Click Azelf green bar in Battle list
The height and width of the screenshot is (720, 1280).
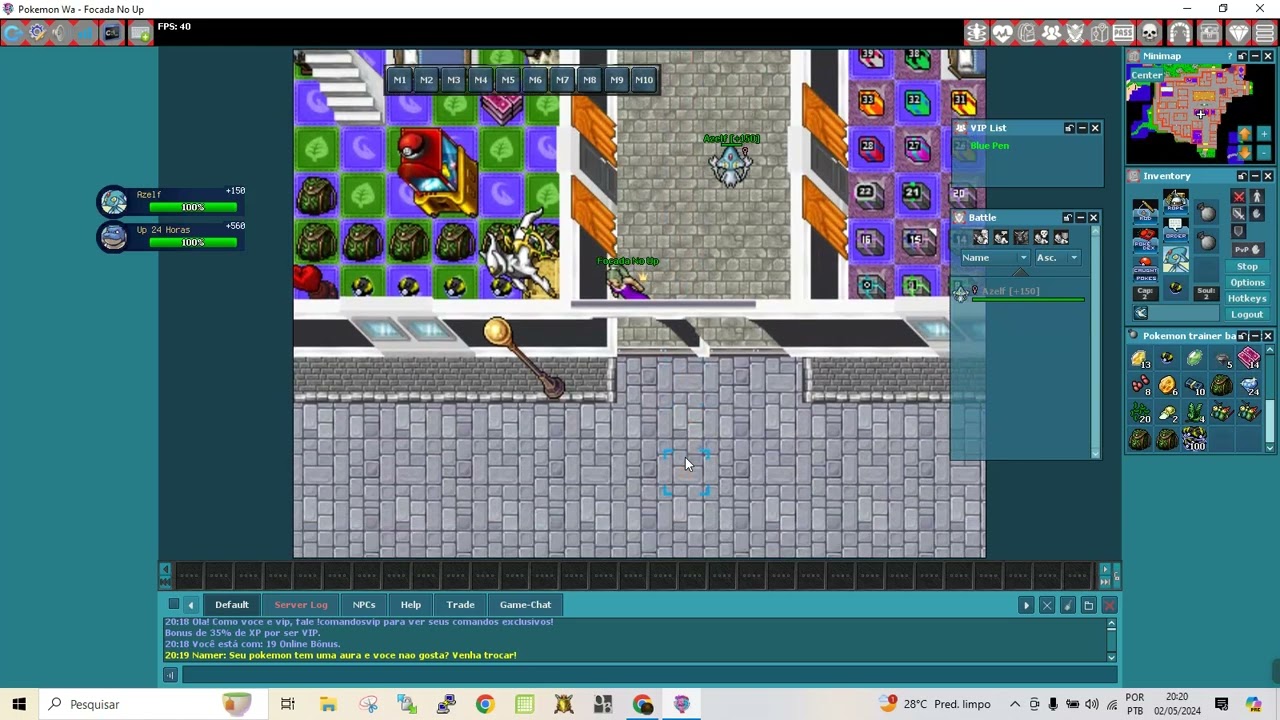[1029, 298]
